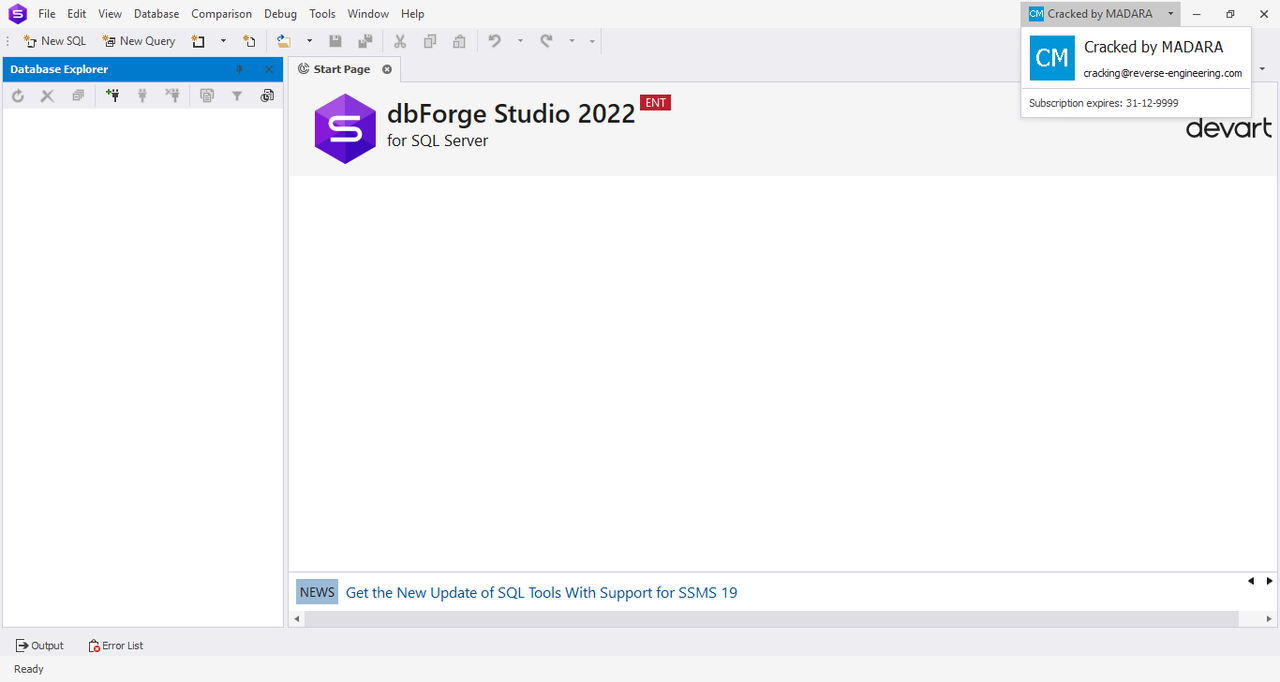Click the account dropdown 'Cracked by MADARA'

1101,14
